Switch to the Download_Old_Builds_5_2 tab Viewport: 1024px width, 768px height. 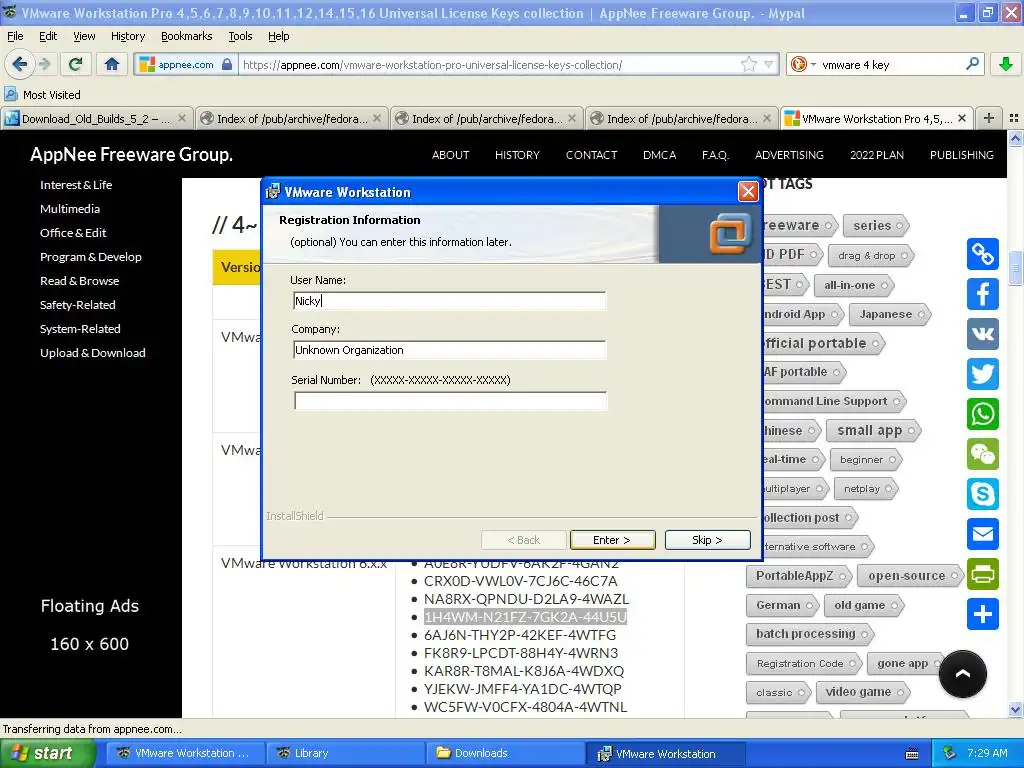(97, 118)
